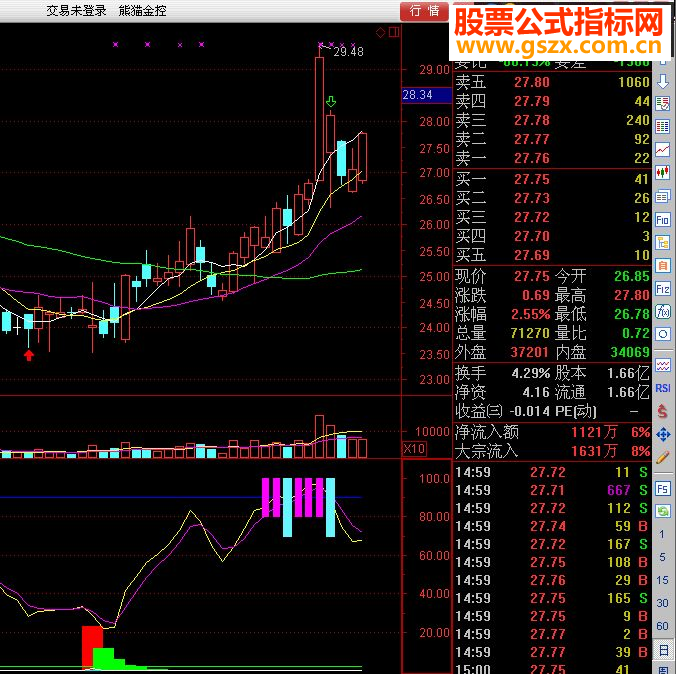Click the 量比 0.72 value
The width and height of the screenshot is (676, 674).
(636, 333)
